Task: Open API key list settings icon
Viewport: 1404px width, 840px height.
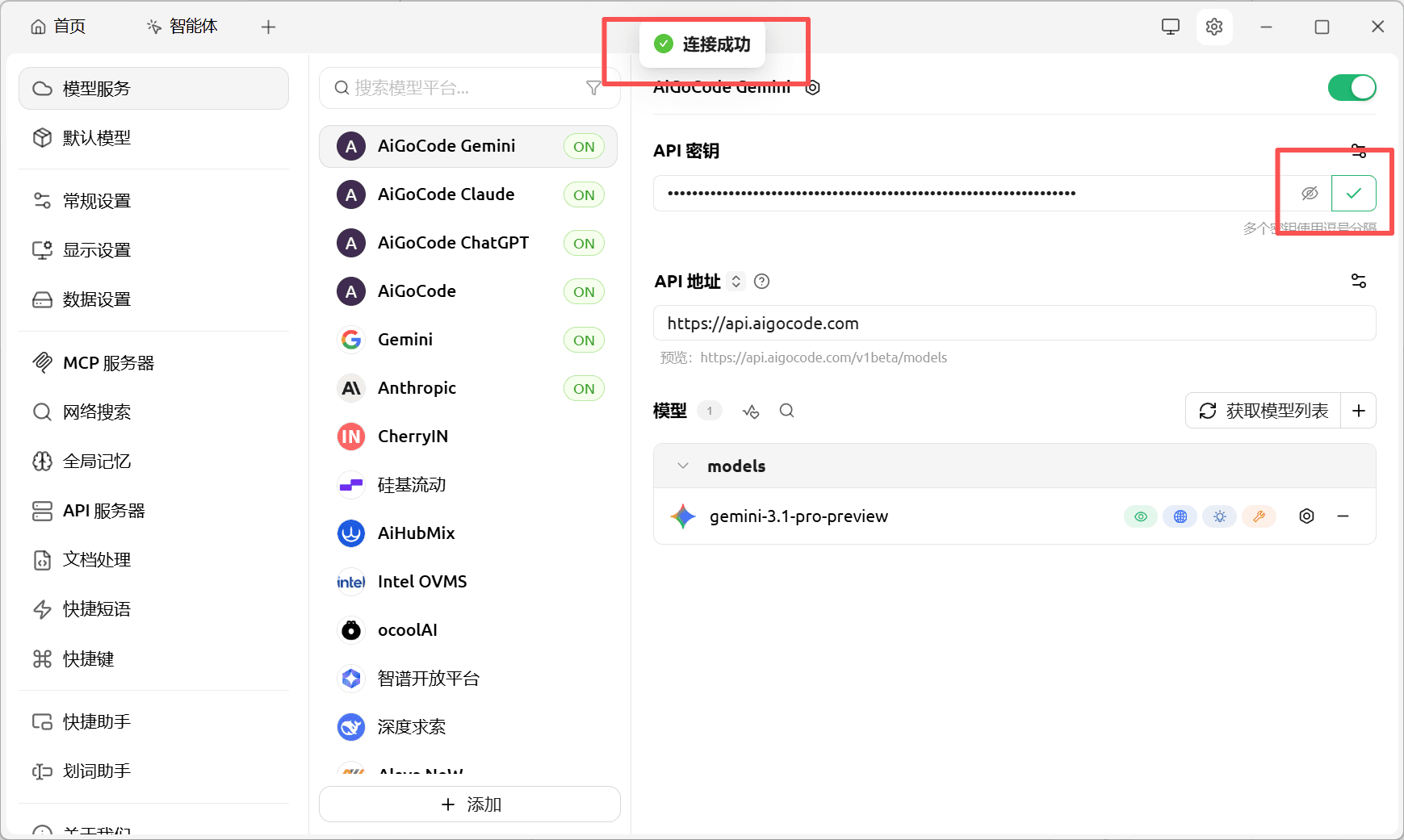Action: click(1359, 151)
